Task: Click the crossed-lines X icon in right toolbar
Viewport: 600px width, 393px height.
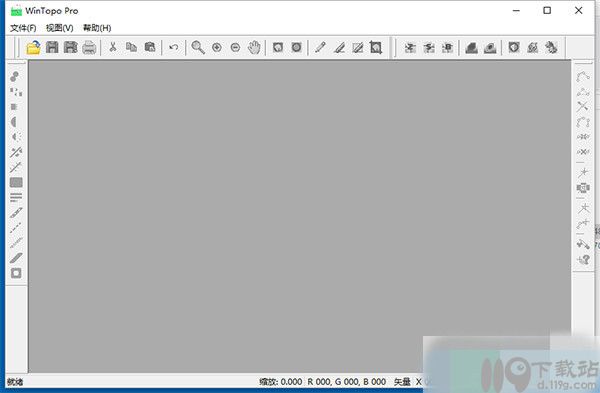Action: pos(583,106)
